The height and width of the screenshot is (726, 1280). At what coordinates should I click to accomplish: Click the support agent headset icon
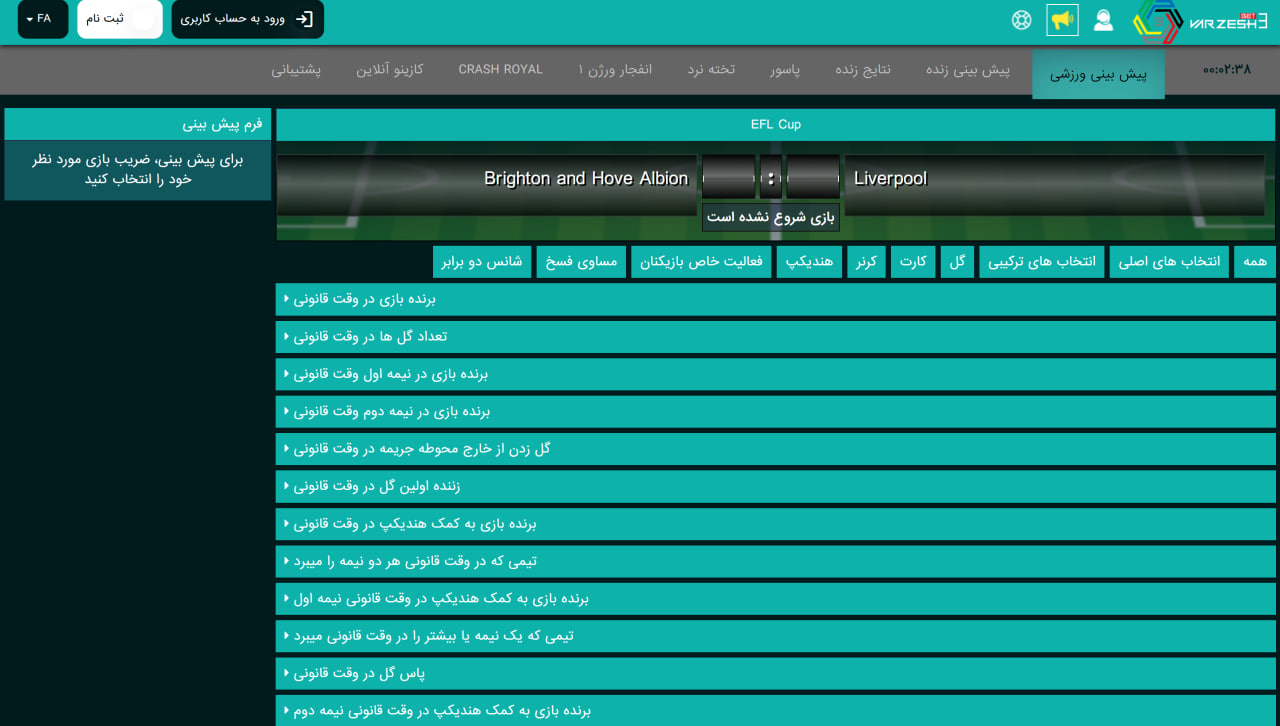tap(1103, 20)
